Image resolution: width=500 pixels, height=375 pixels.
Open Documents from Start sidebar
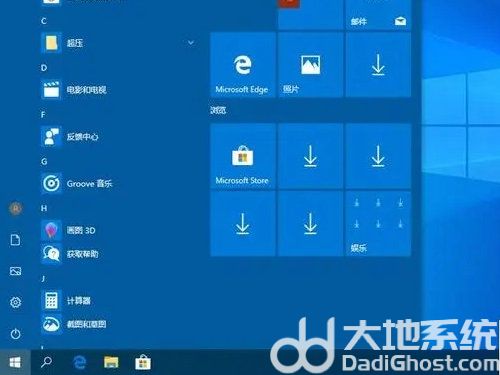click(15, 240)
